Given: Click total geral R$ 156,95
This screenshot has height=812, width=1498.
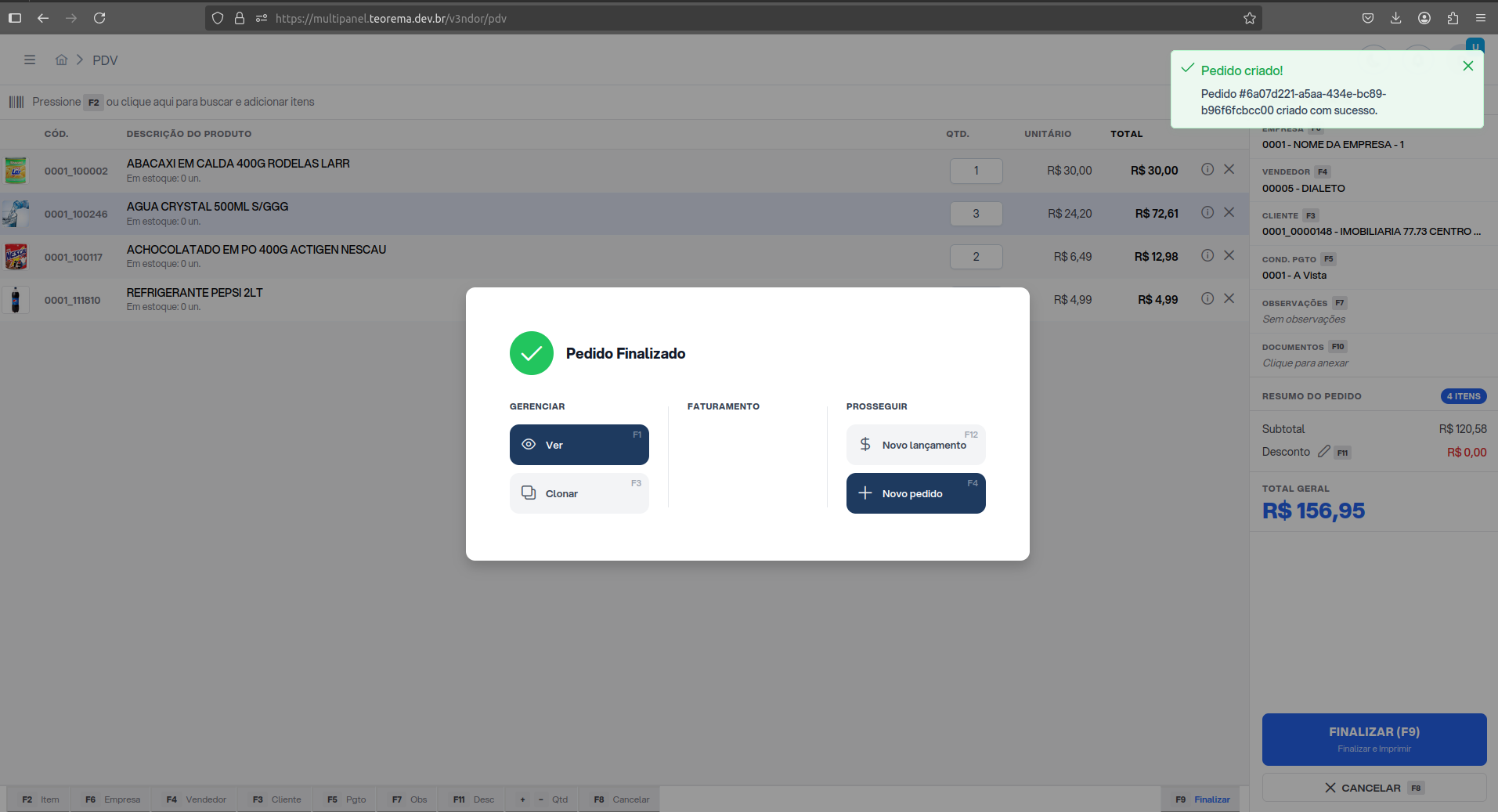Looking at the screenshot, I should (x=1313, y=511).
